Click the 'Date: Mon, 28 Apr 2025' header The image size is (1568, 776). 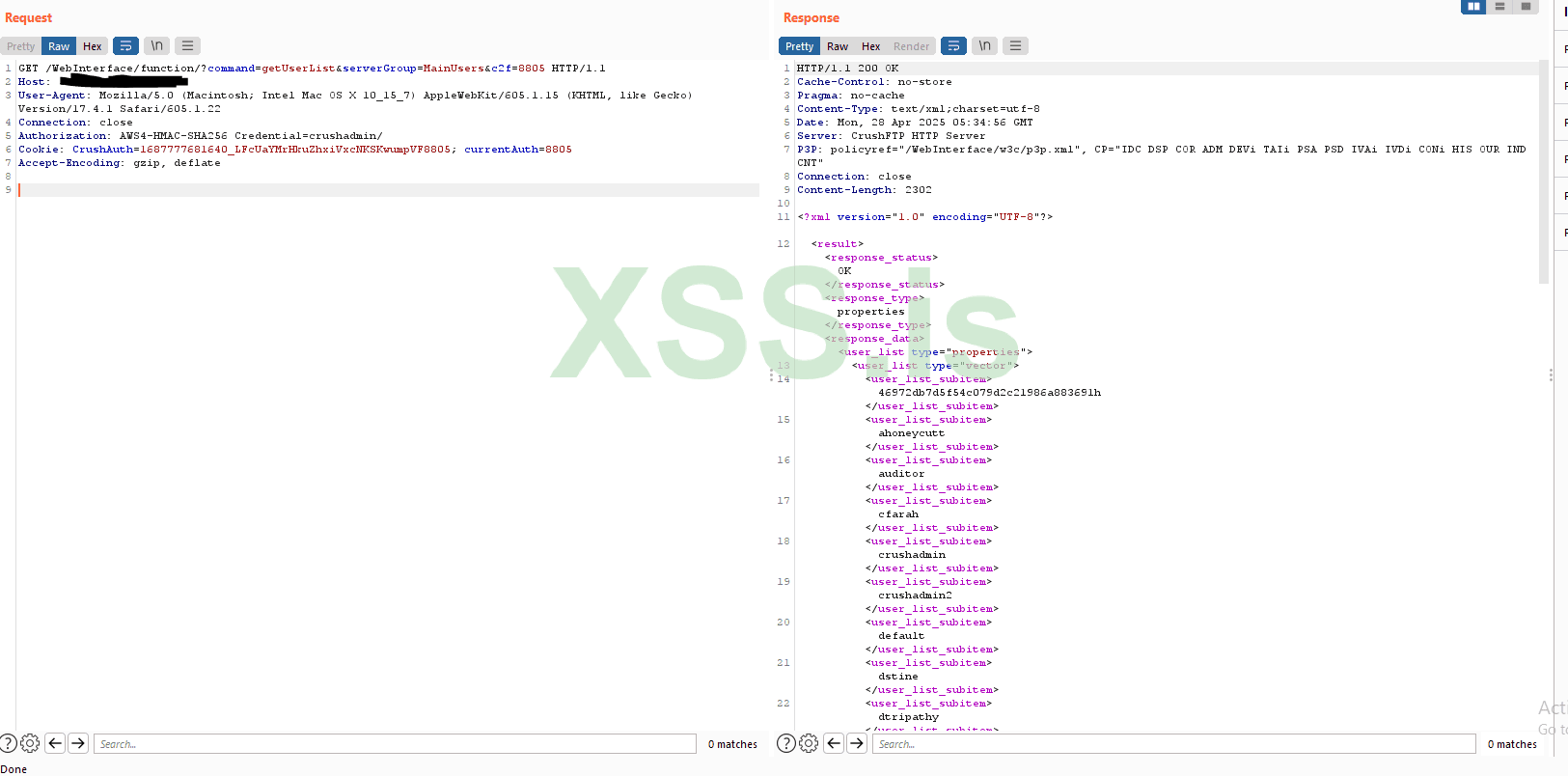915,123
